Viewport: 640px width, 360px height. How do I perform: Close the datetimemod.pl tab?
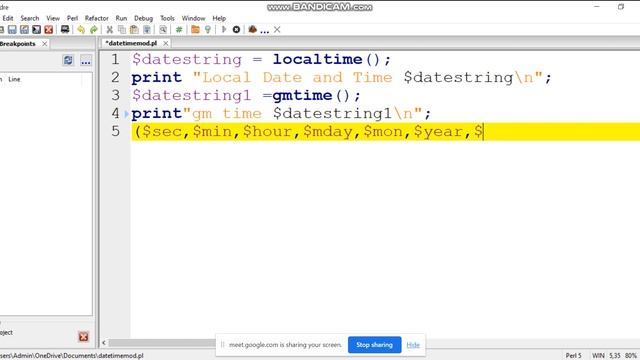(x=165, y=43)
